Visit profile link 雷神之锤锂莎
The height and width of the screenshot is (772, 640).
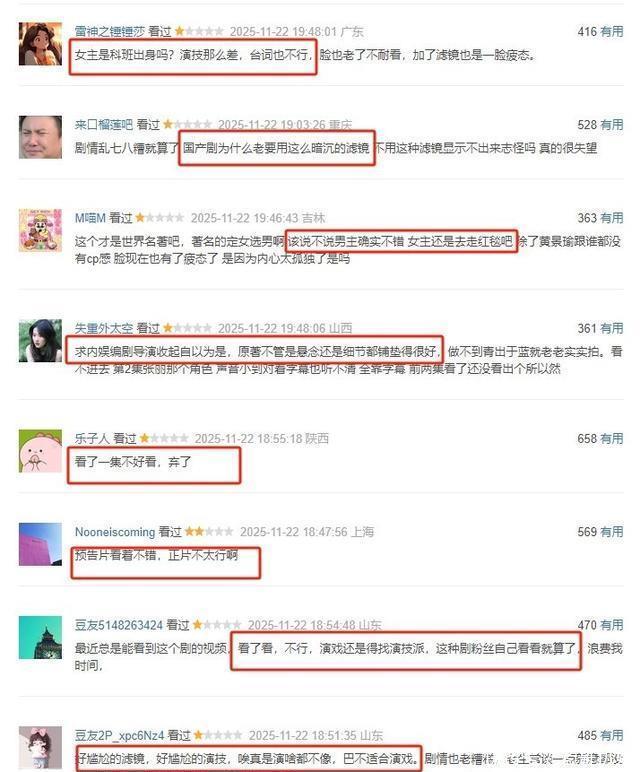[x=110, y=32]
